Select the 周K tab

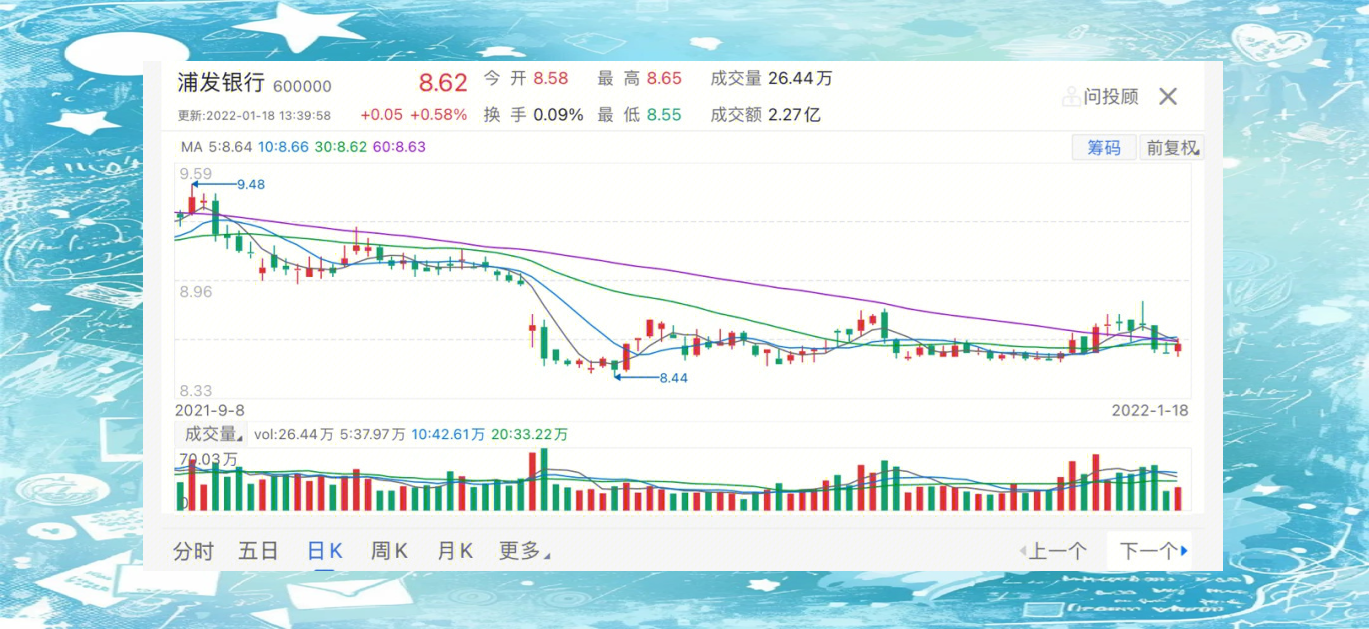(389, 551)
